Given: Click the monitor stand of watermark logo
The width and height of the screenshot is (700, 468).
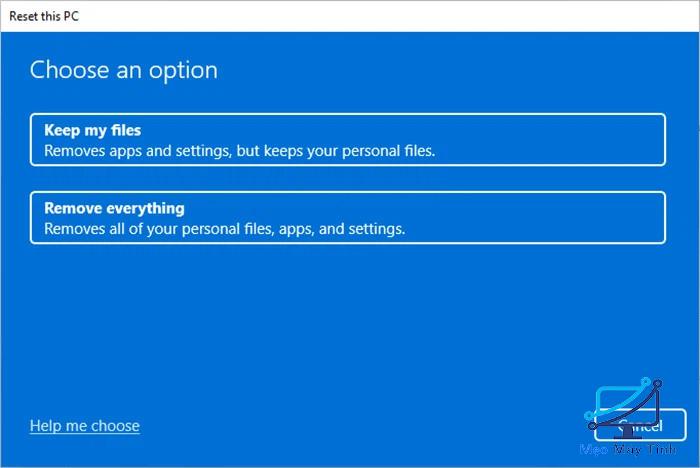Looking at the screenshot, I should 628,433.
